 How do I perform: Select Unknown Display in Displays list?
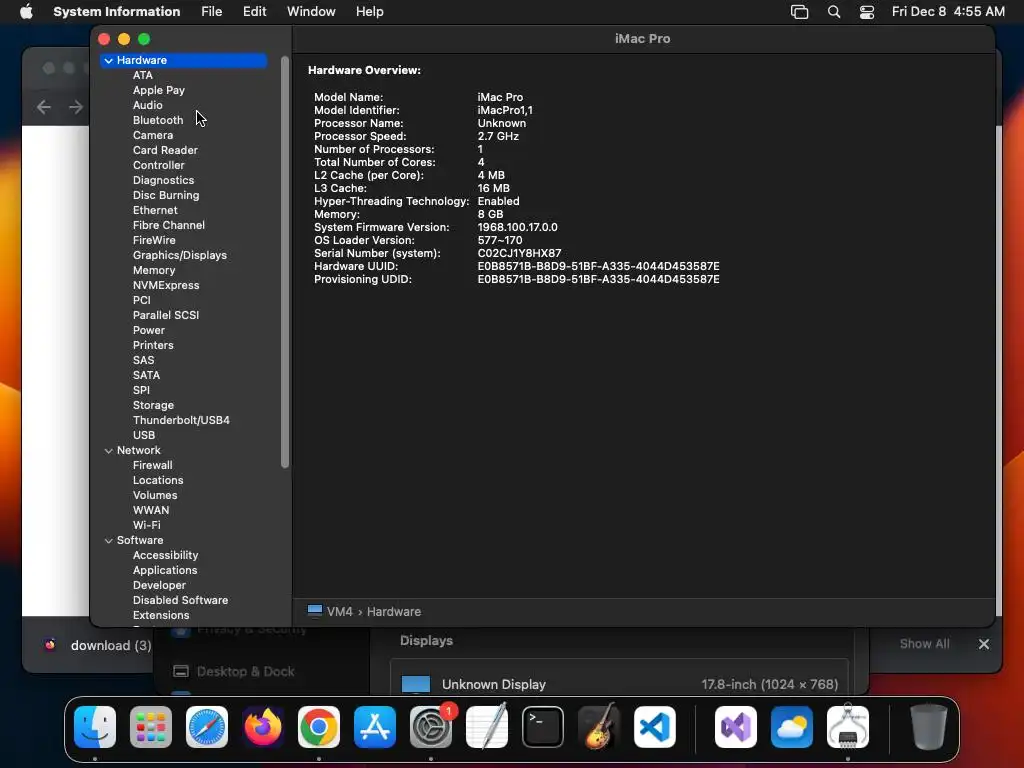click(619, 684)
